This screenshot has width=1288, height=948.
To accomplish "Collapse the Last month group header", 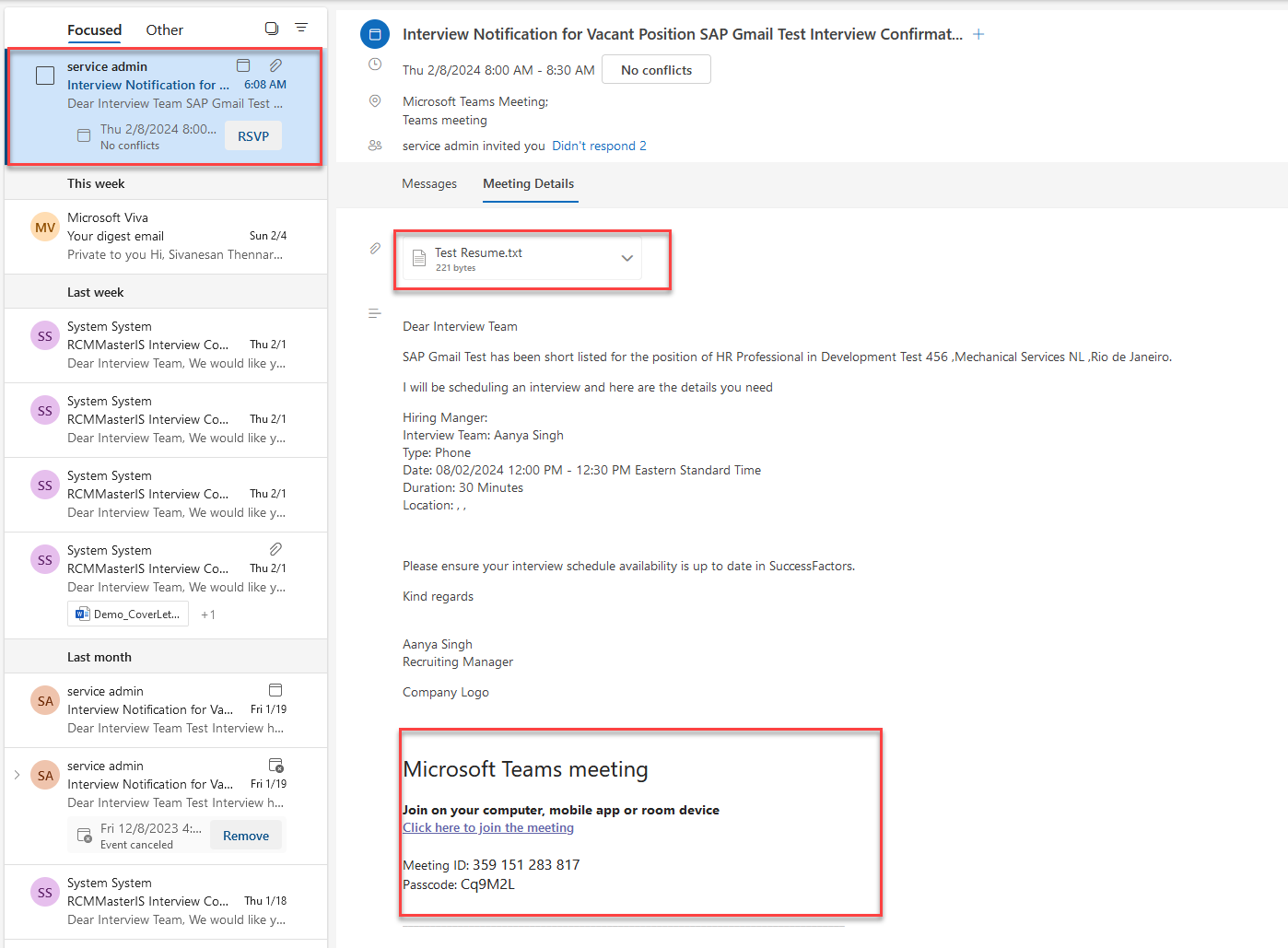I will pos(166,657).
